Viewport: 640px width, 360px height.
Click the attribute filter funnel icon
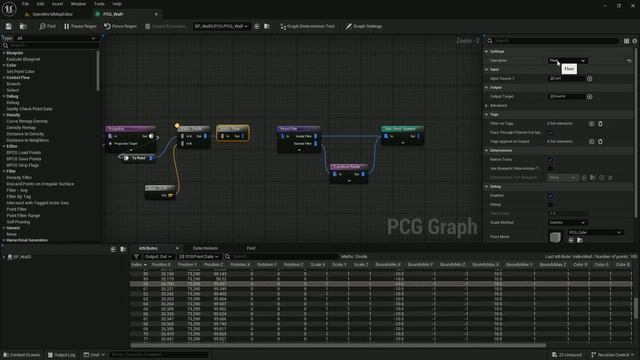pos(136,257)
